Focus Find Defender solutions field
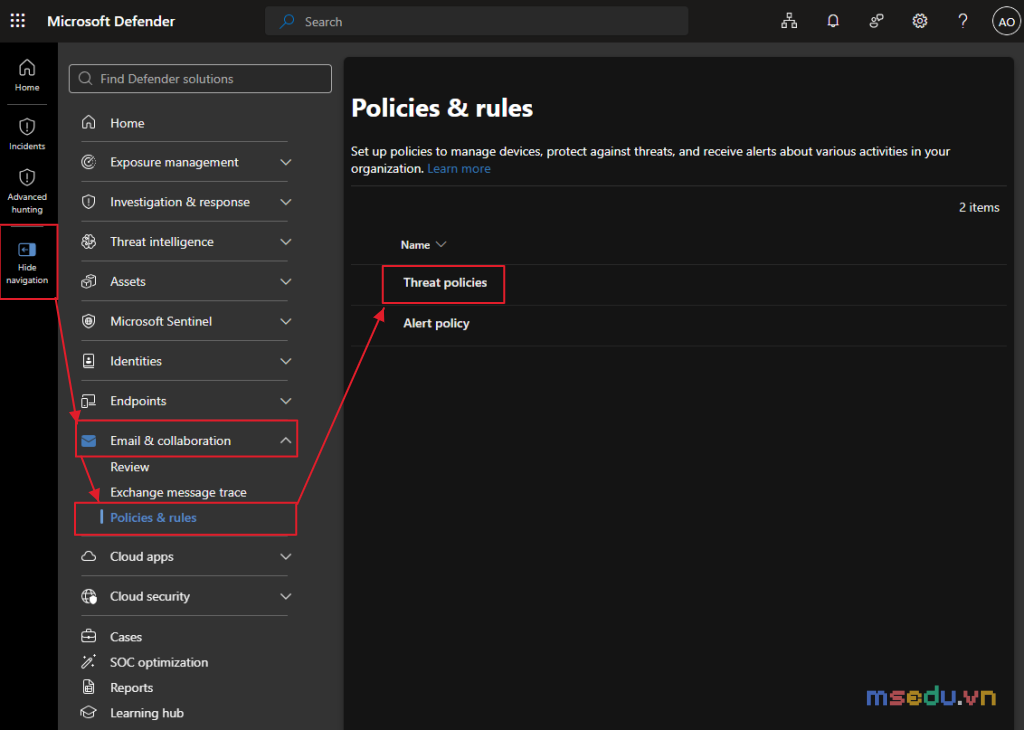1024x730 pixels. [200, 78]
